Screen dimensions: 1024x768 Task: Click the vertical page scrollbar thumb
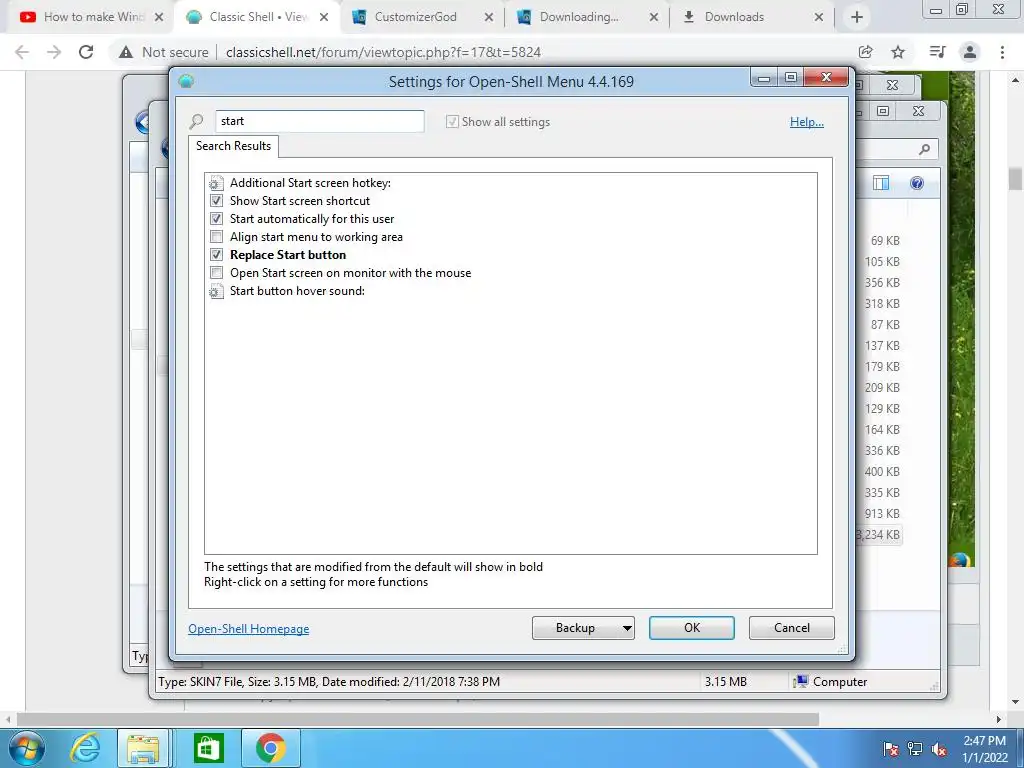coord(1015,179)
